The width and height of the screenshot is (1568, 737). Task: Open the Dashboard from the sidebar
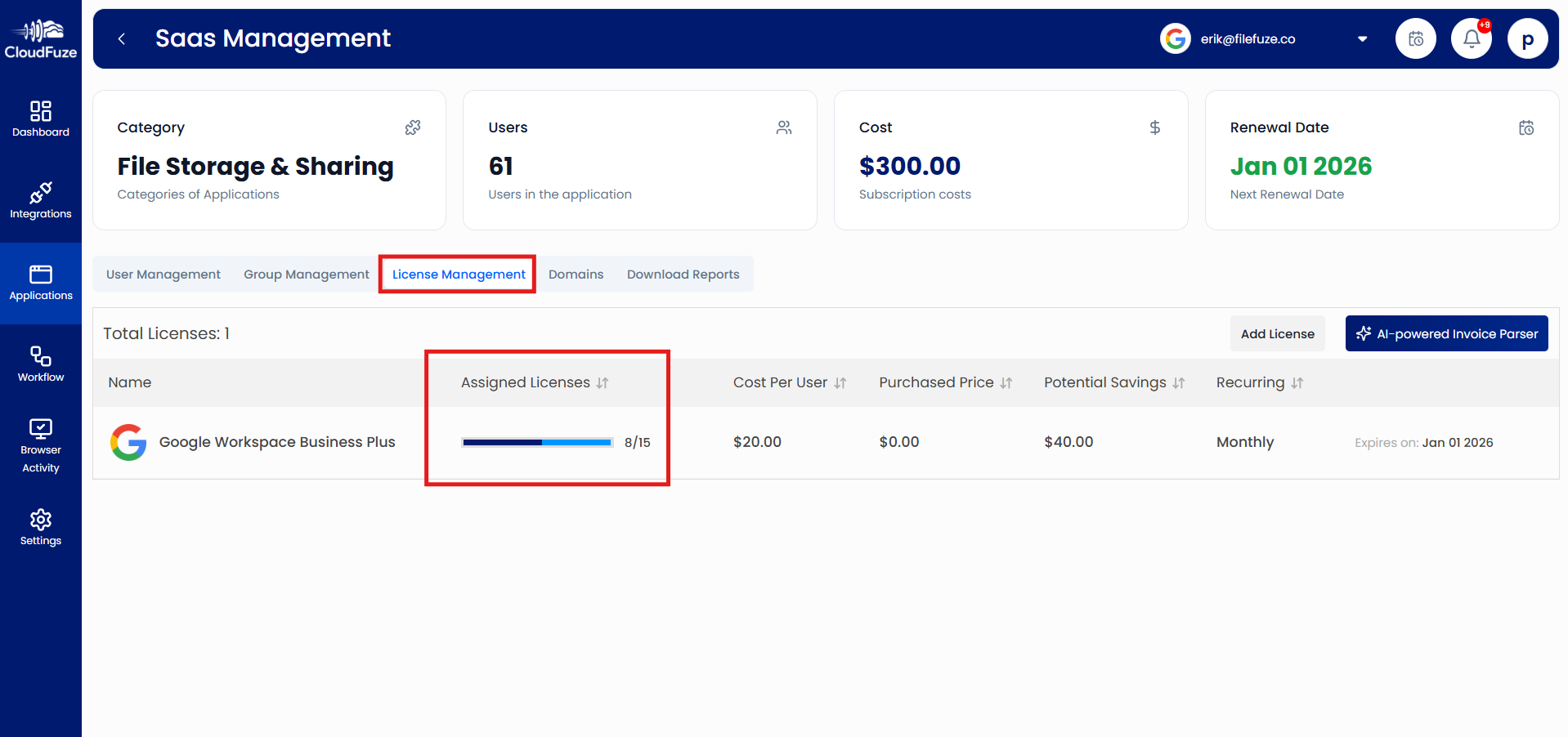pyautogui.click(x=40, y=118)
